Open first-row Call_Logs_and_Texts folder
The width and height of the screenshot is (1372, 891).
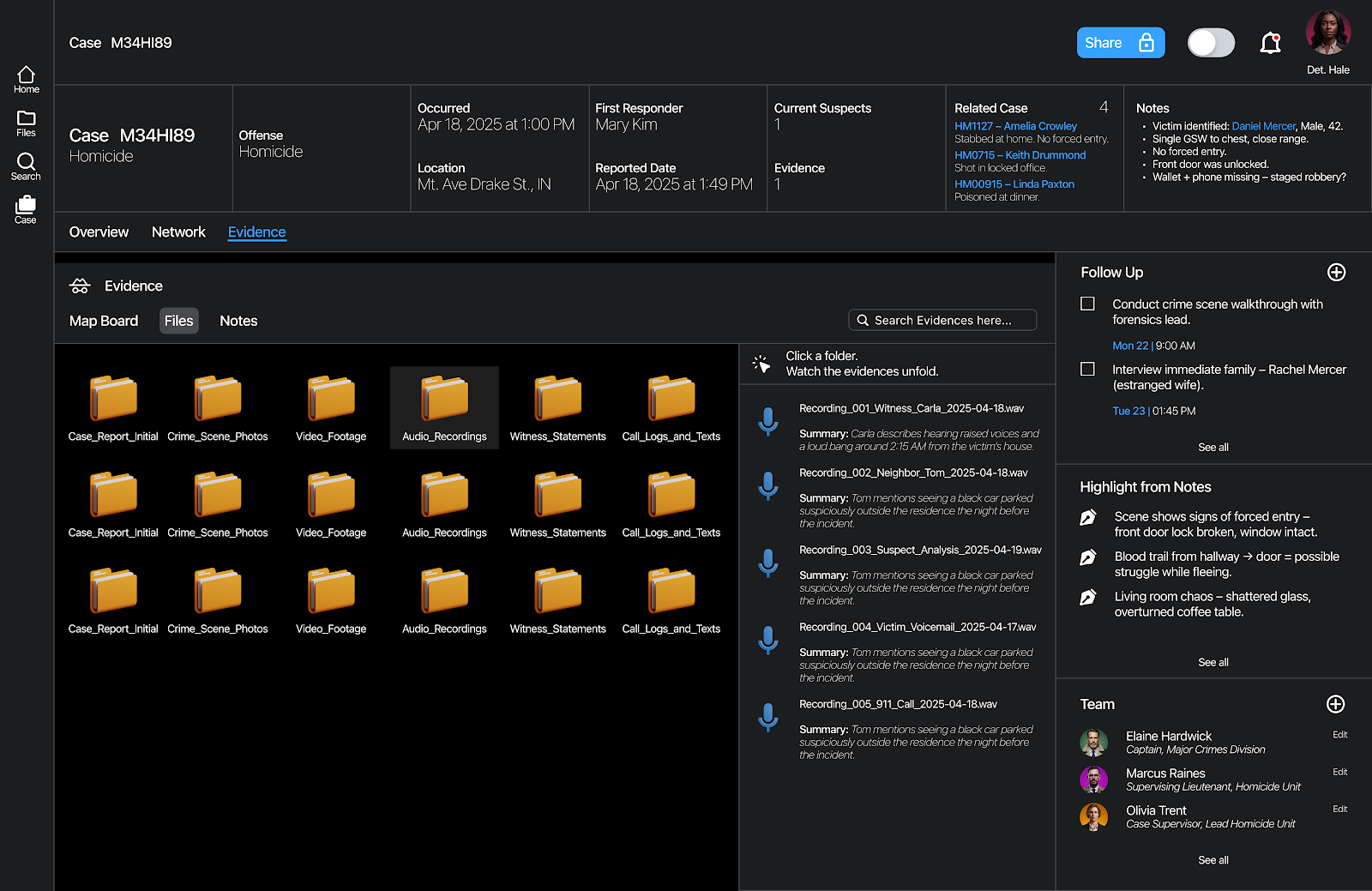671,407
